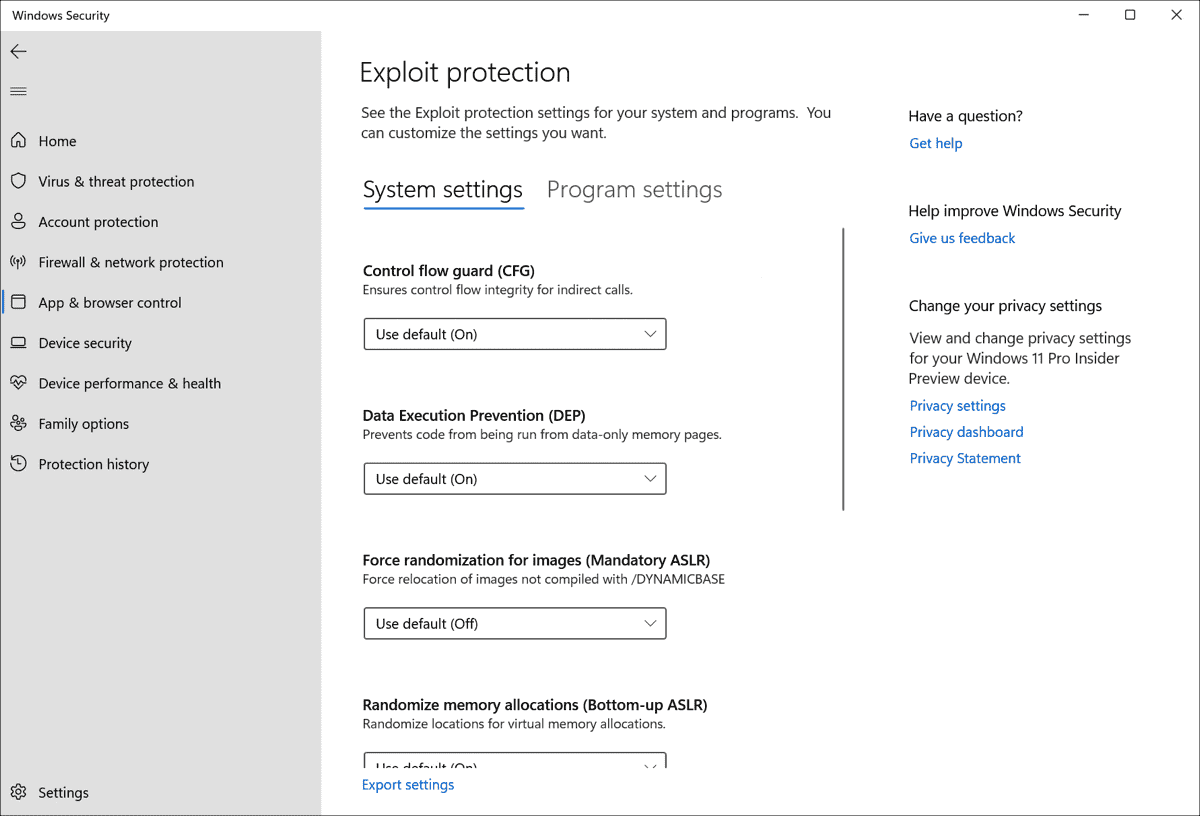This screenshot has width=1200, height=816.
Task: Open the Control flow guard (CFG) dropdown
Action: point(515,334)
